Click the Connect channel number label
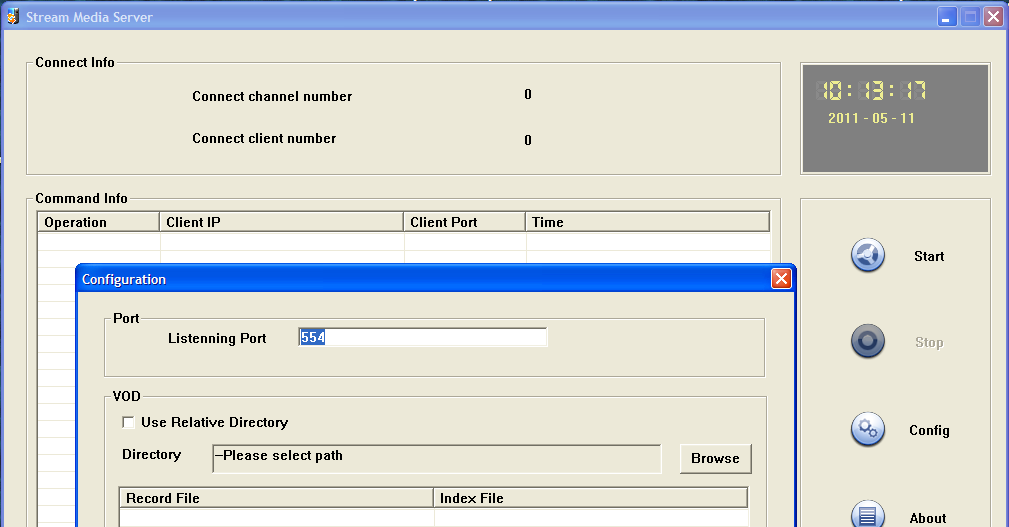 [x=272, y=97]
